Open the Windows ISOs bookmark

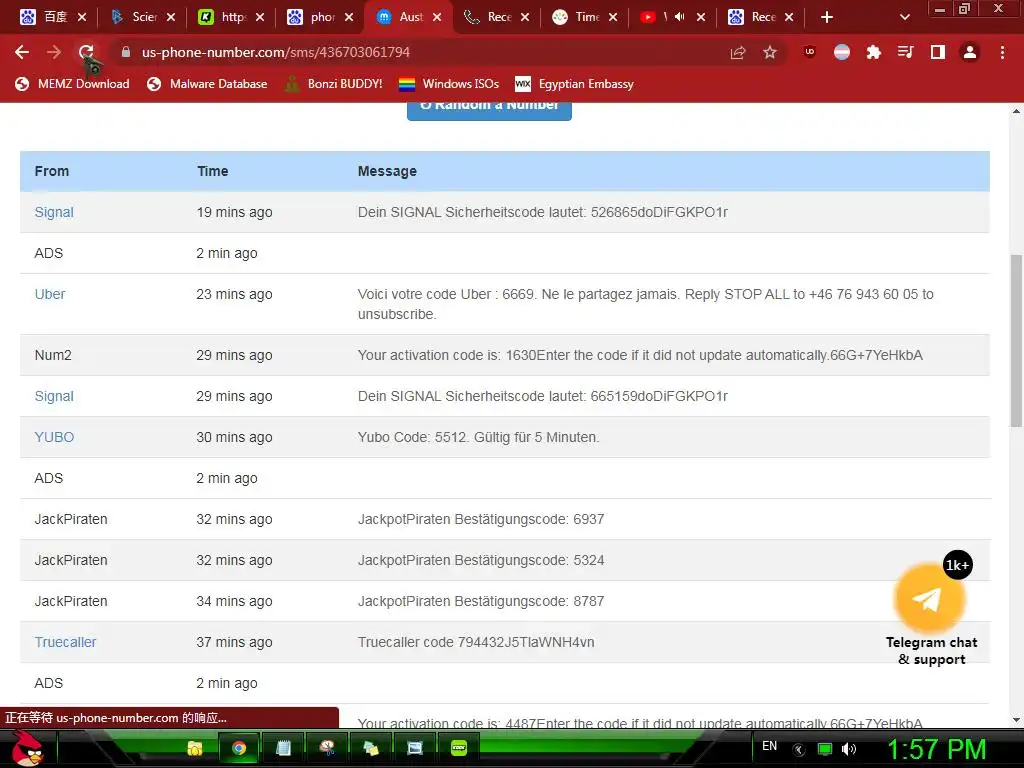tap(449, 84)
